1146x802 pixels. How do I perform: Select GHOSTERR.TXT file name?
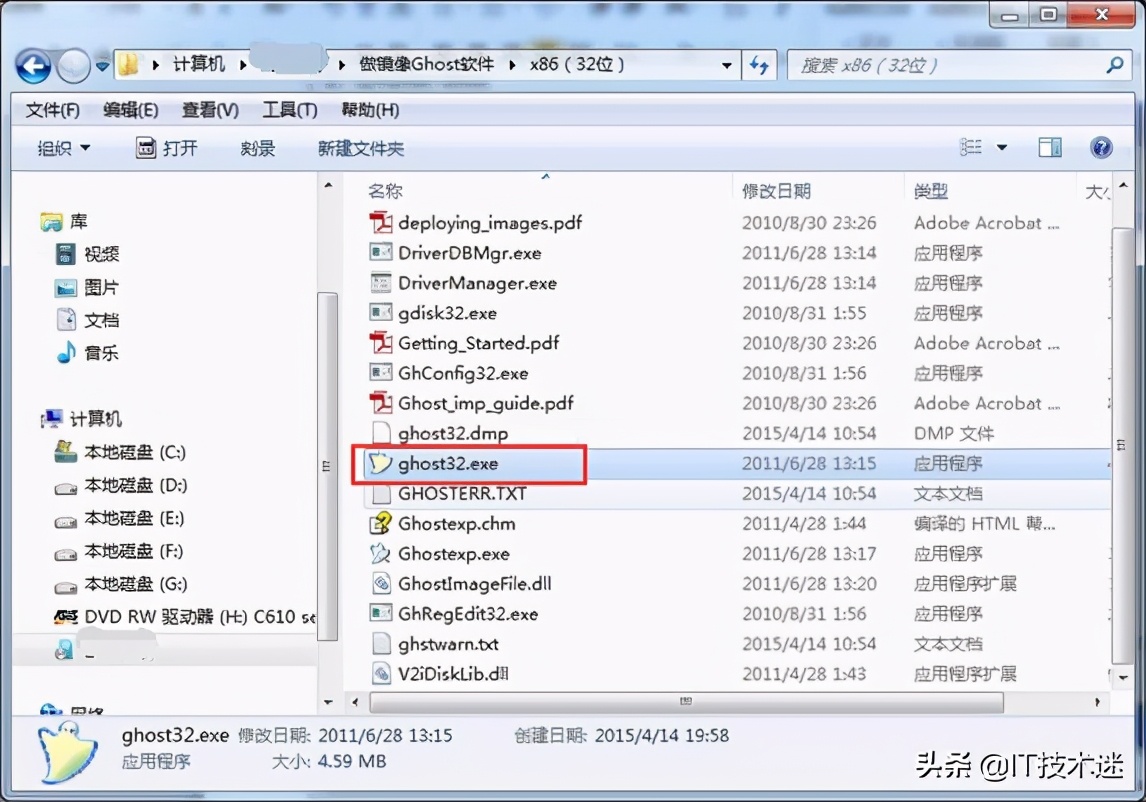[x=462, y=493]
